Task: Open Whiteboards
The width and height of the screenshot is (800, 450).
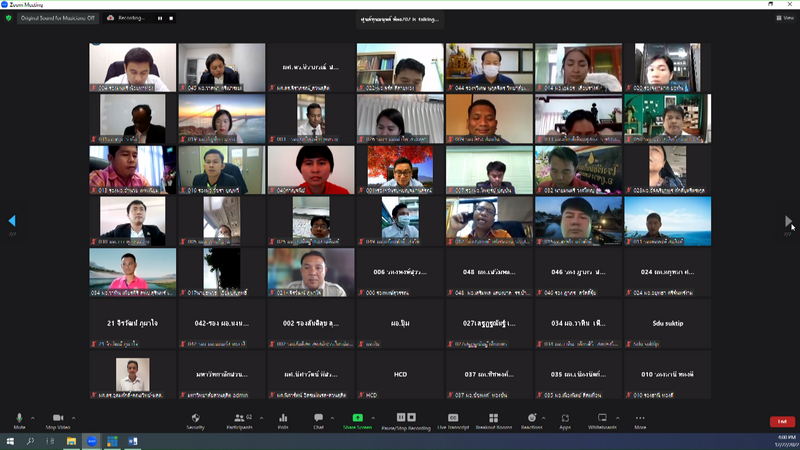Action: click(x=602, y=421)
